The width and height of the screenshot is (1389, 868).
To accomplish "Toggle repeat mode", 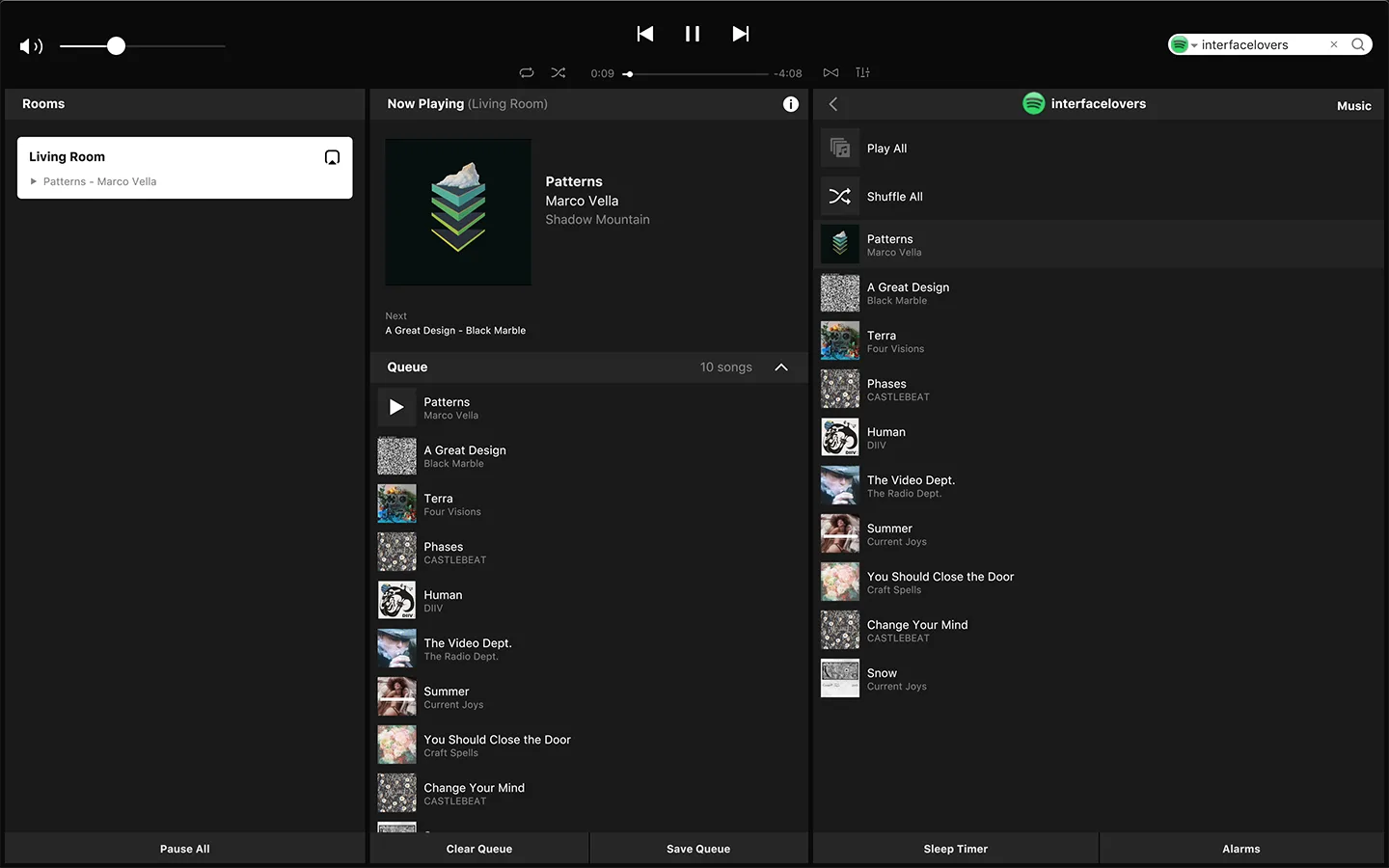I will pos(527,72).
